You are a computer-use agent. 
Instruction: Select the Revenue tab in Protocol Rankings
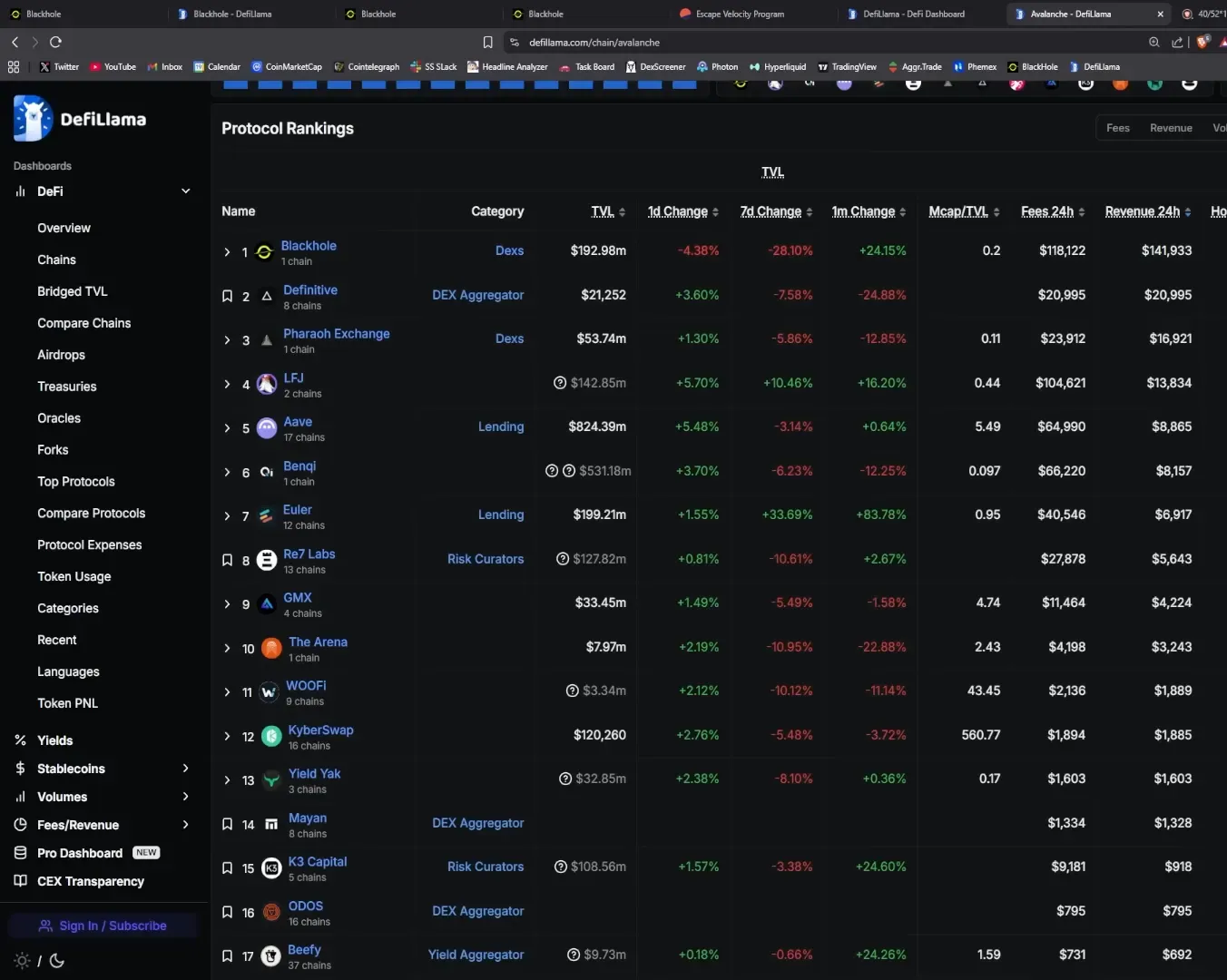click(1171, 128)
